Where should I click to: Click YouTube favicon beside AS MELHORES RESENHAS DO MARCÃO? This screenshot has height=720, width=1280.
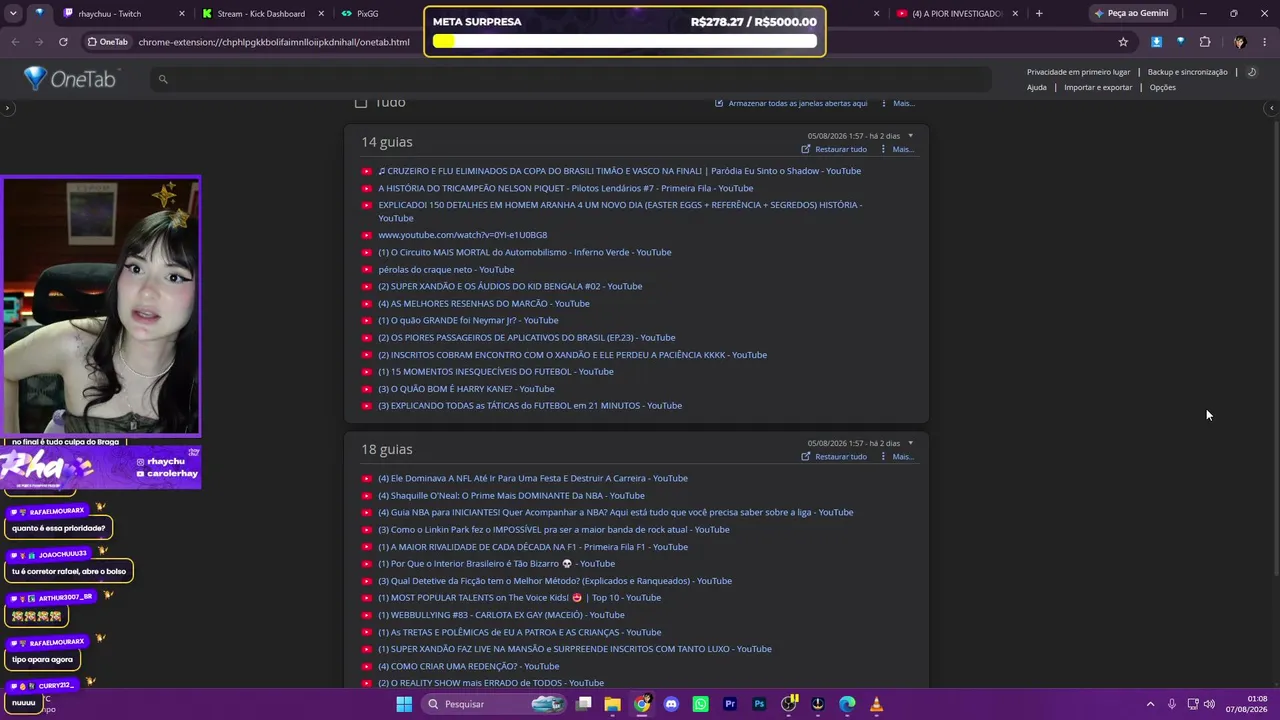click(x=367, y=304)
